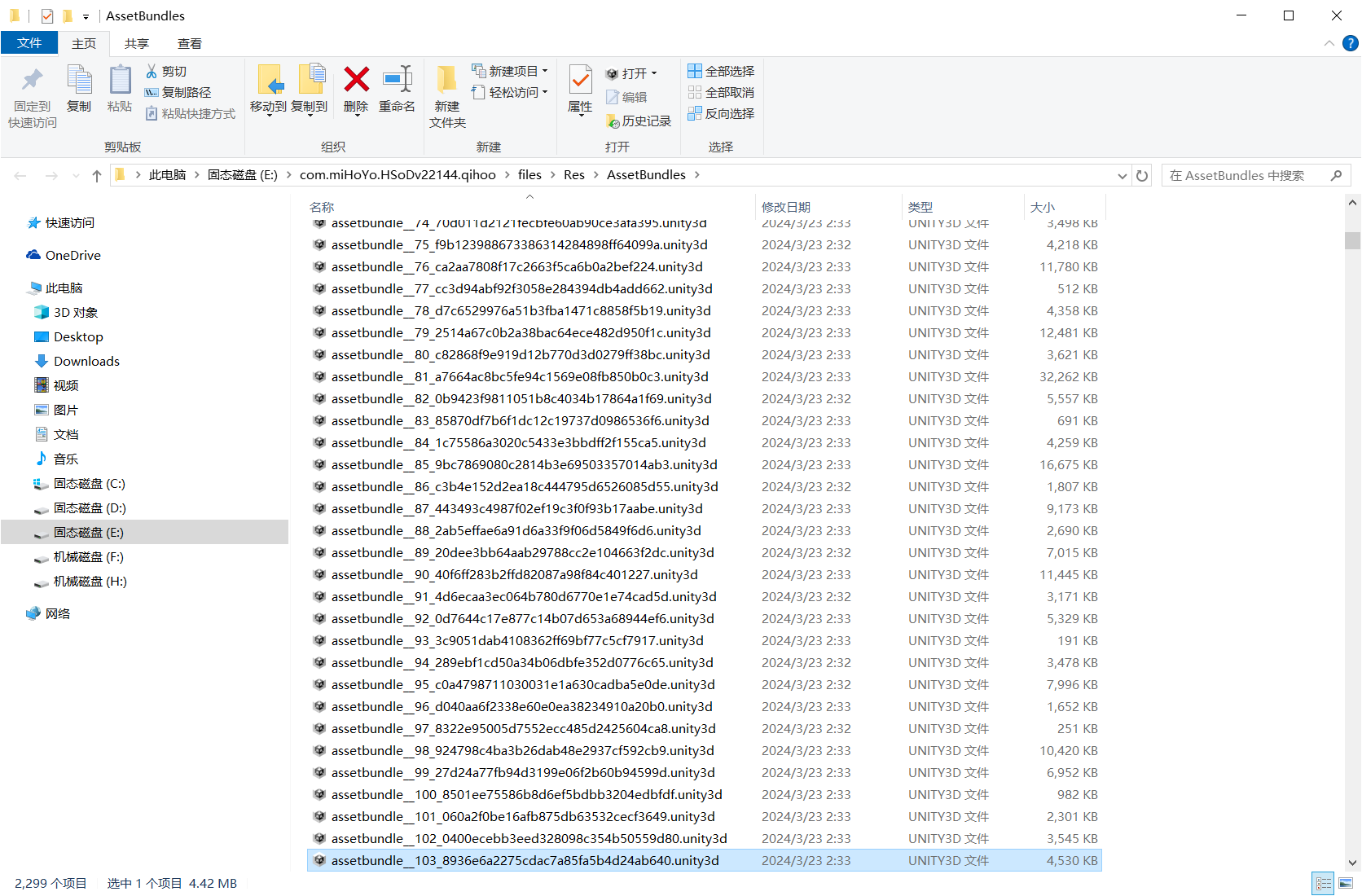Refresh the AssetBundles folder view

(1142, 176)
